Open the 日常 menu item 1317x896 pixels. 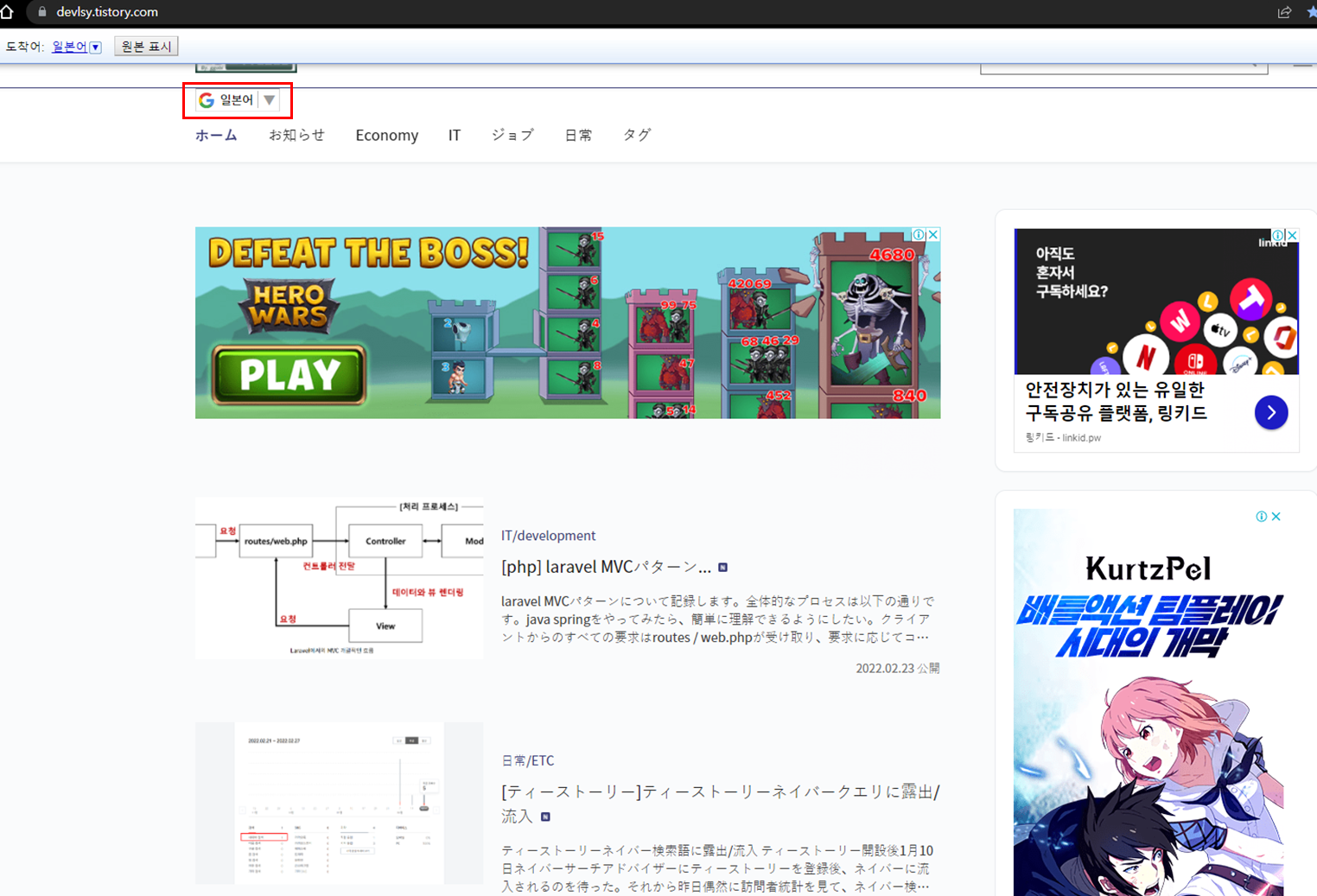[x=578, y=135]
